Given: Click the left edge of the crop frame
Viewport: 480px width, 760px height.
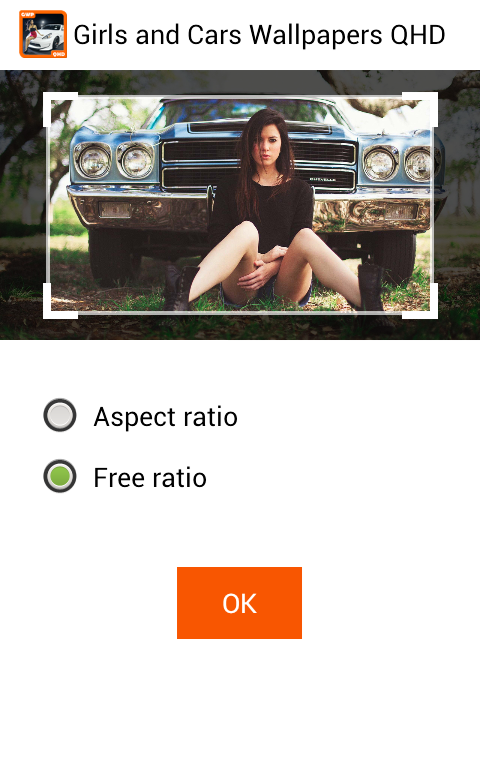Looking at the screenshot, I should 48,206.
